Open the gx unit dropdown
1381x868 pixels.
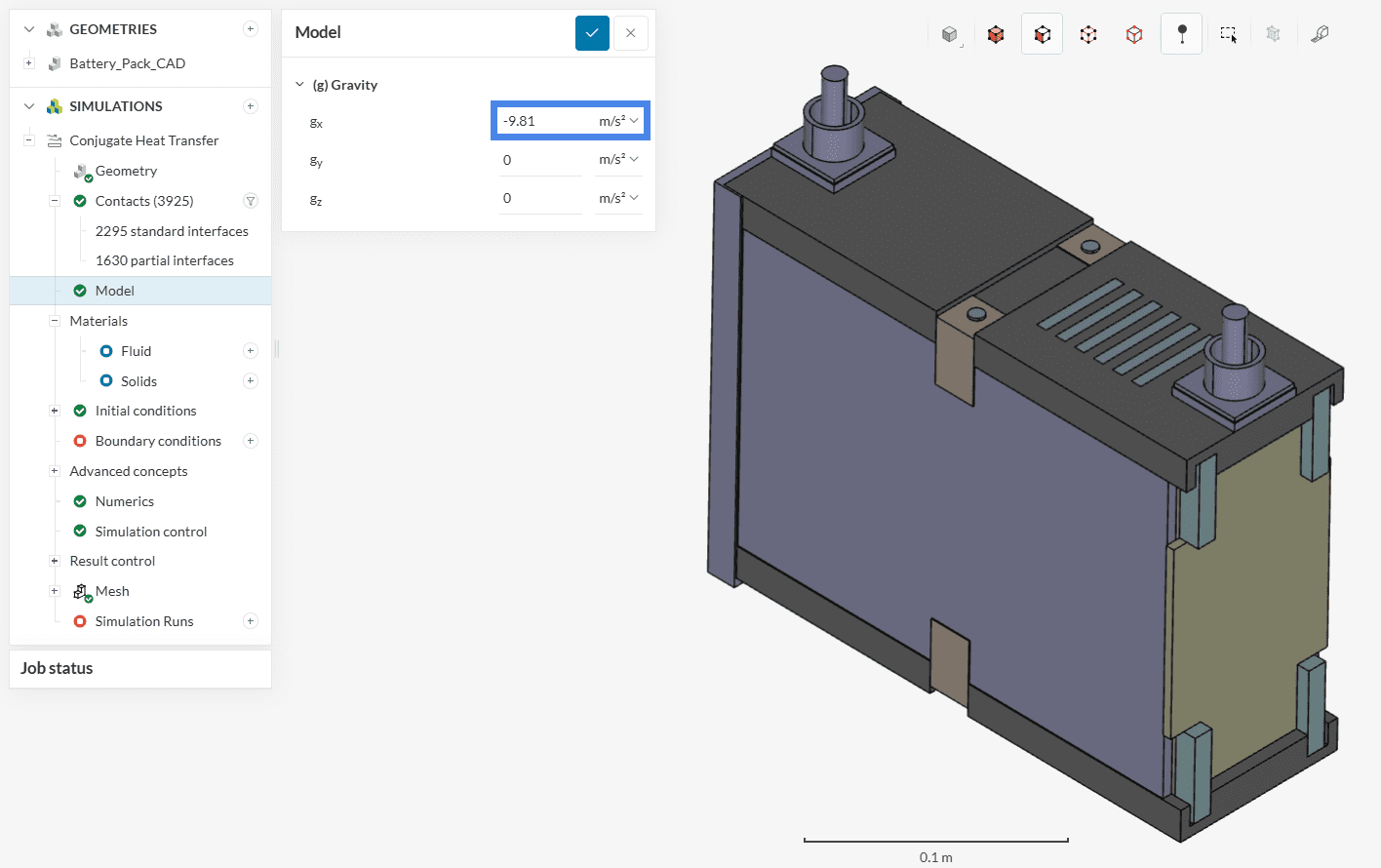click(618, 121)
